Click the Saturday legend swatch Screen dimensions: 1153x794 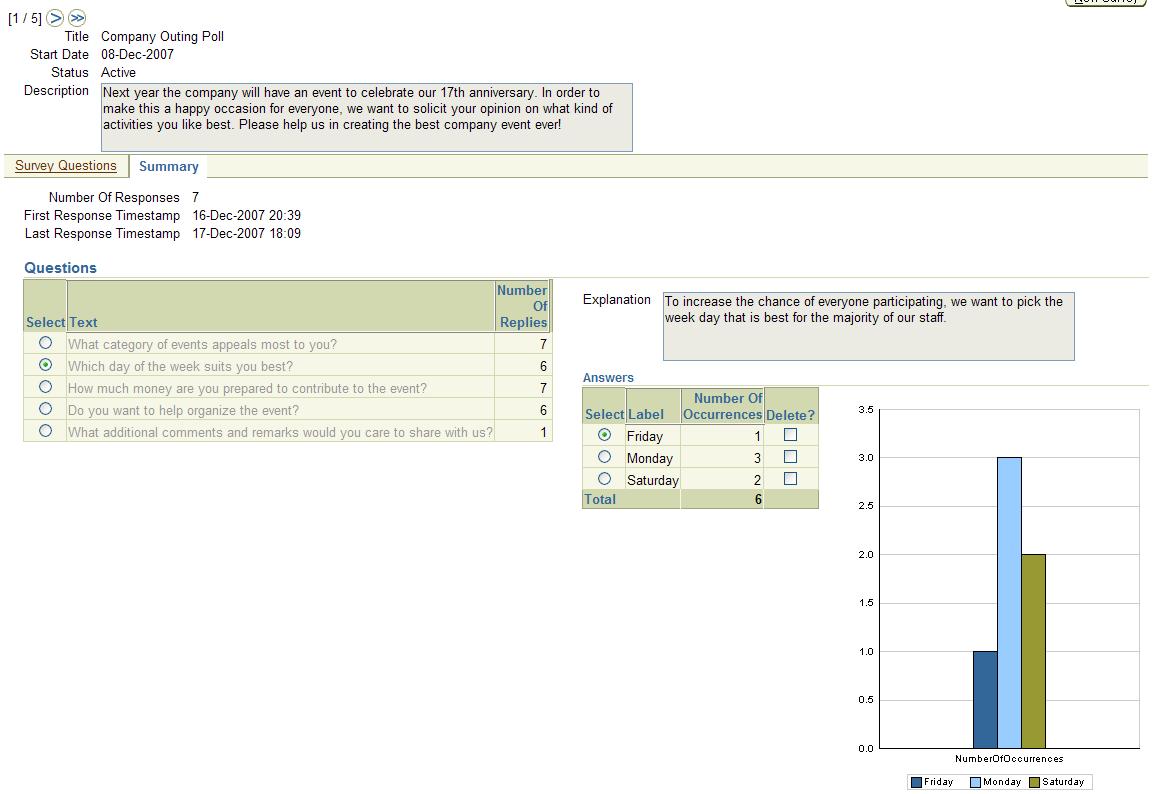[1035, 782]
